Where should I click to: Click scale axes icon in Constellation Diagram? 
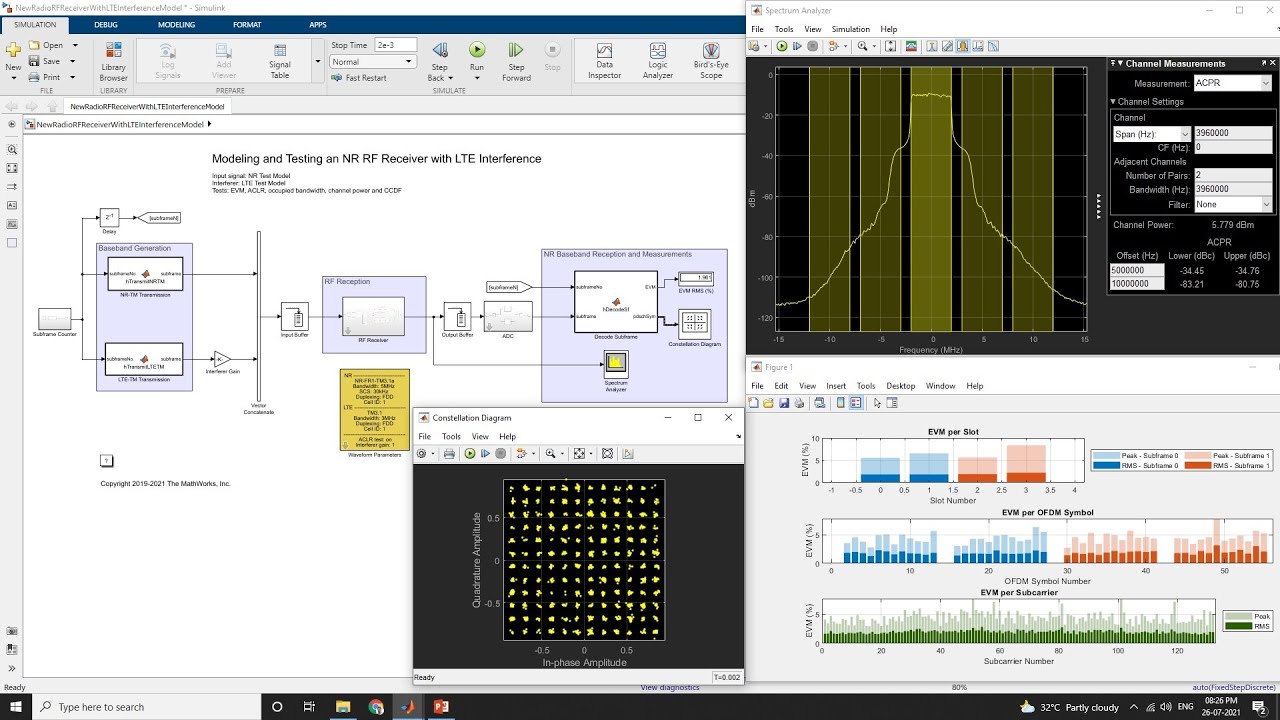[x=579, y=454]
